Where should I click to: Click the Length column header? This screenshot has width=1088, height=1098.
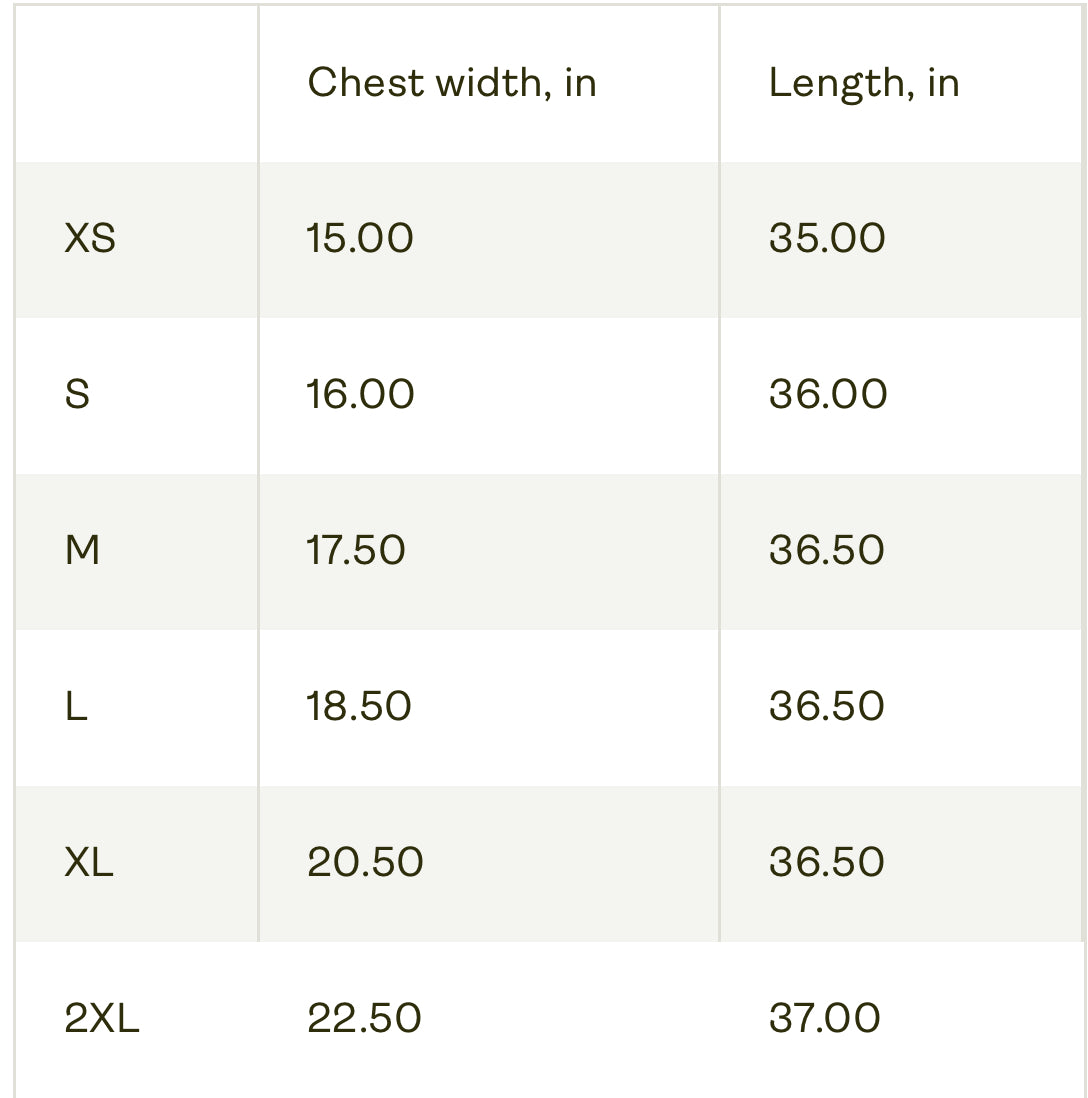(864, 83)
